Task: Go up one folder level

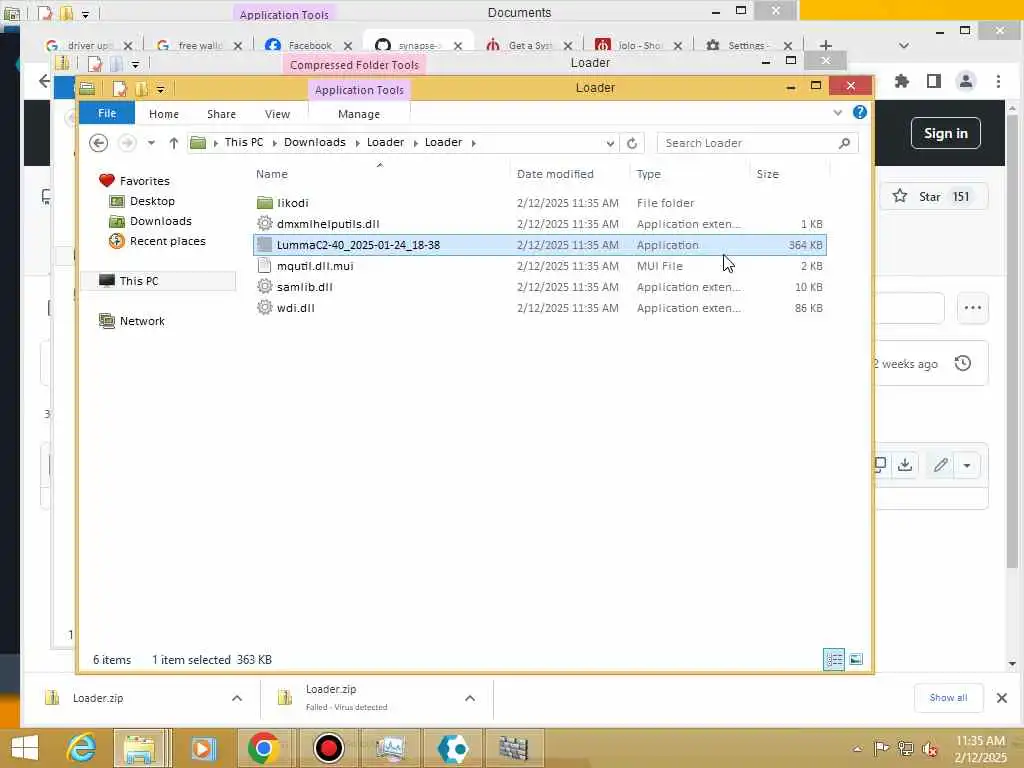Action: pos(173,142)
